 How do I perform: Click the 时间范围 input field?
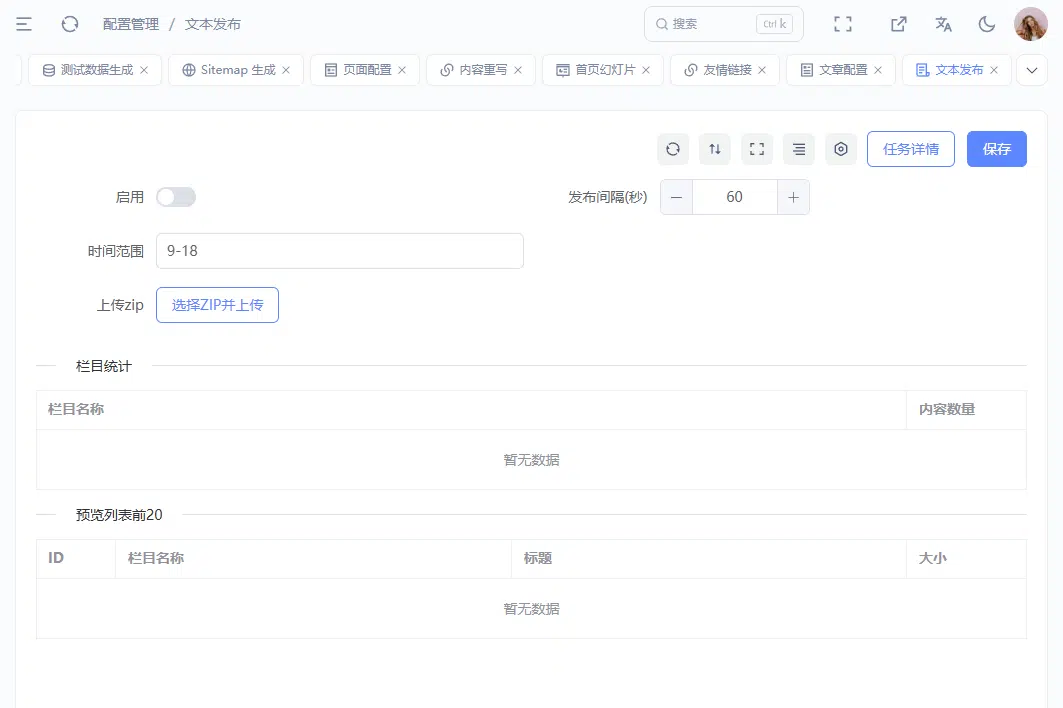340,251
